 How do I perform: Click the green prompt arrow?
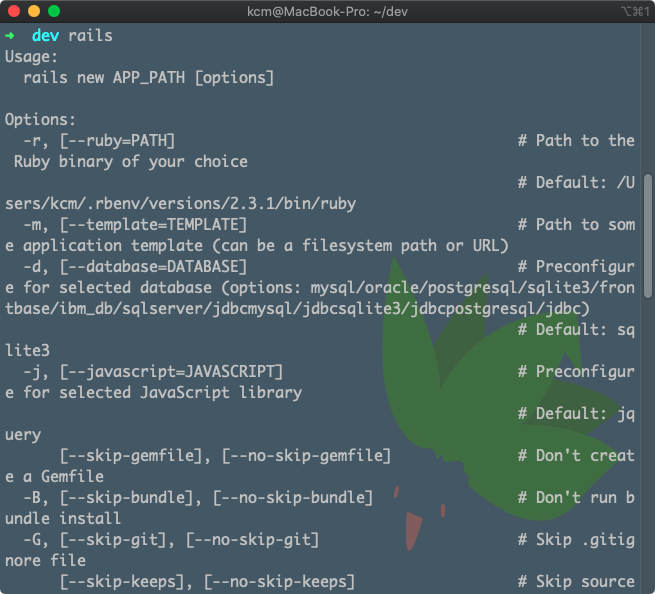[x=10, y=36]
